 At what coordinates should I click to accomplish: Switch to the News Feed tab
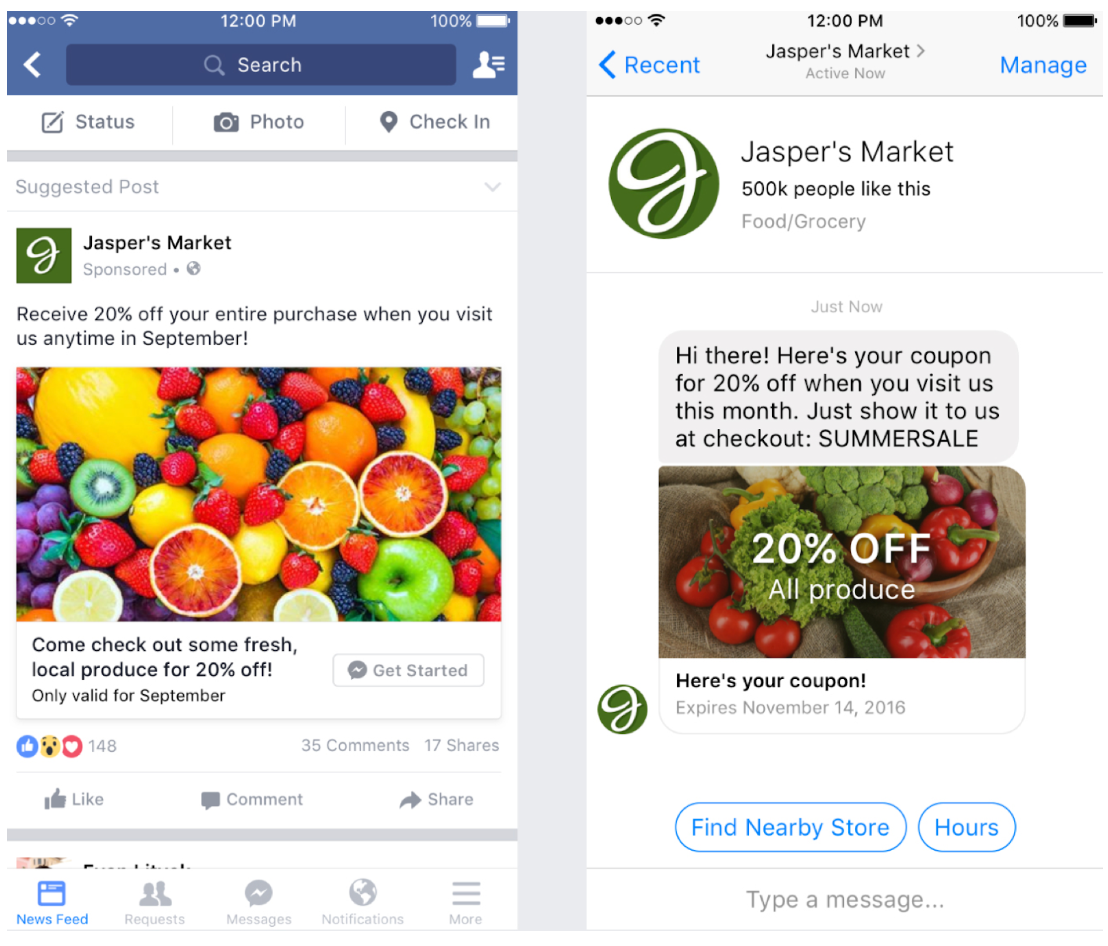(52, 903)
